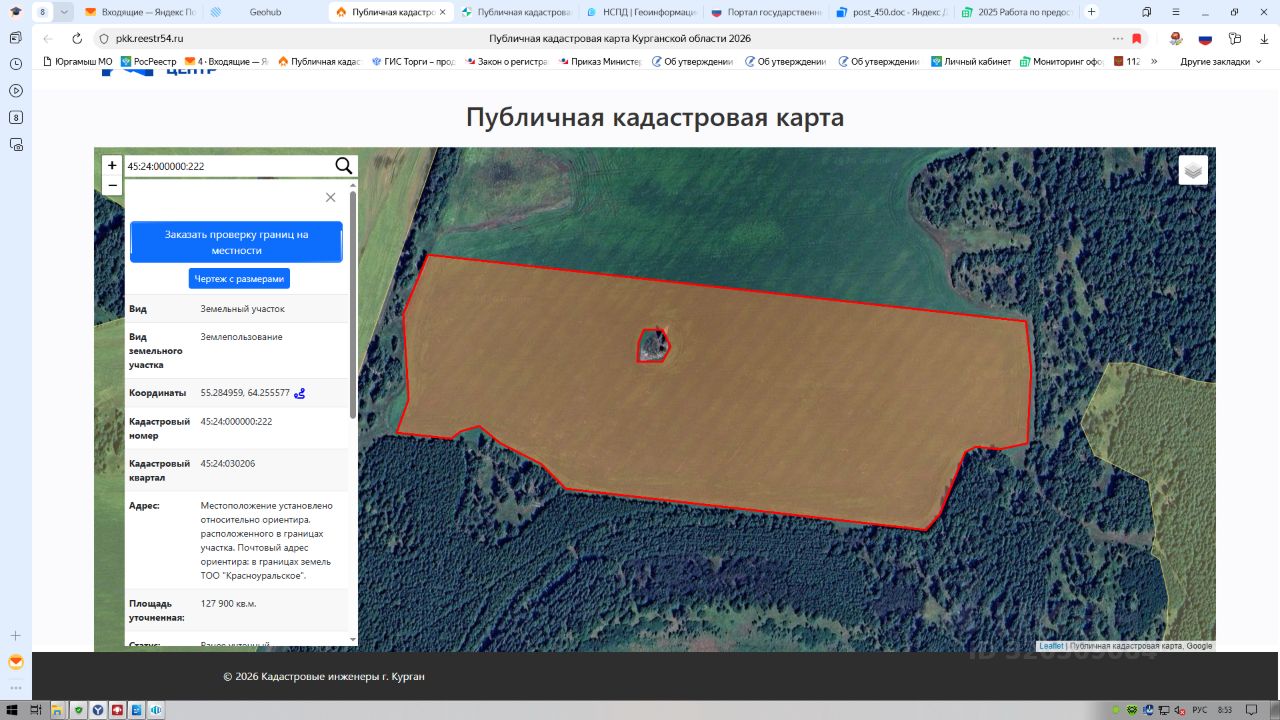Select Землепользование value in panel
Viewport: 1280px width, 720px height.
[241, 337]
